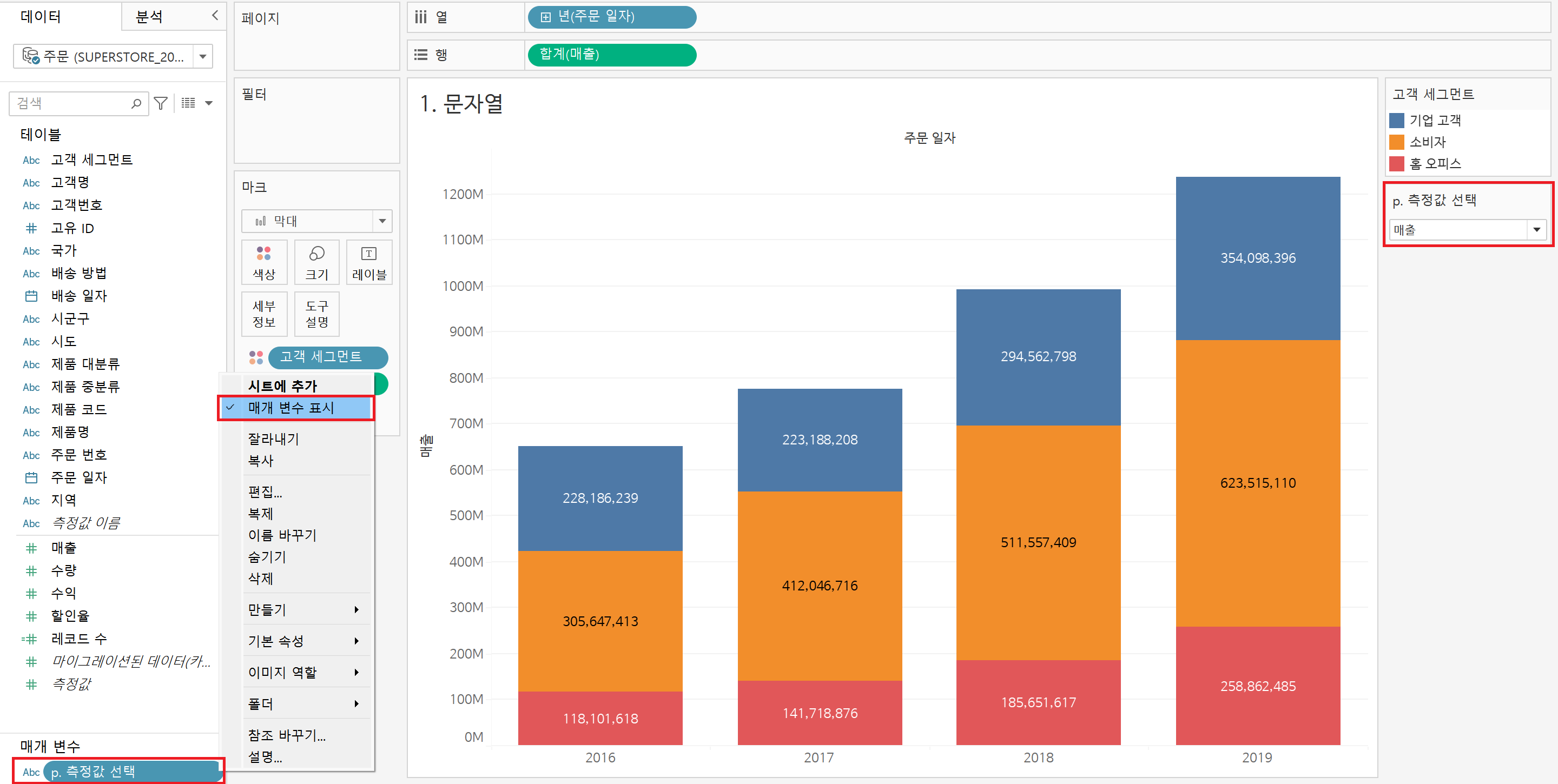Open the data source selector dropdown arrow
The width and height of the screenshot is (1558, 784).
(203, 56)
